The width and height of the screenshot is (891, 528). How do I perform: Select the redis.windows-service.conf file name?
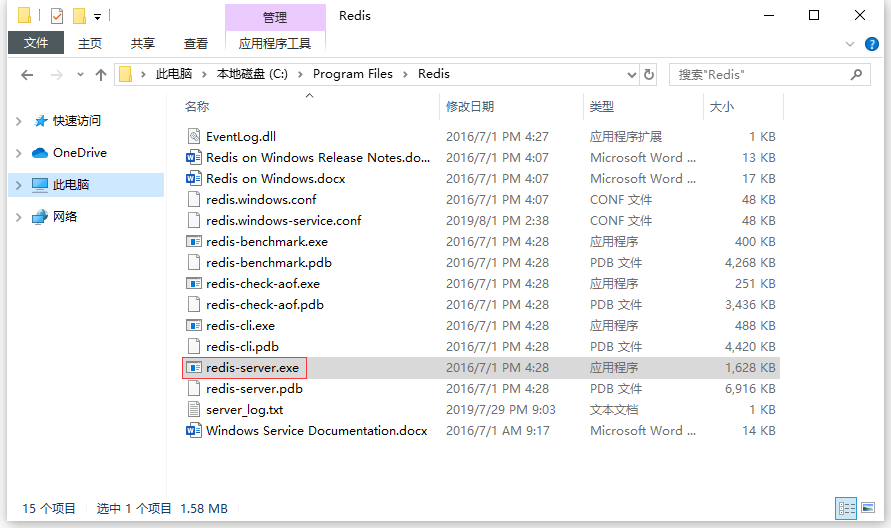284,221
